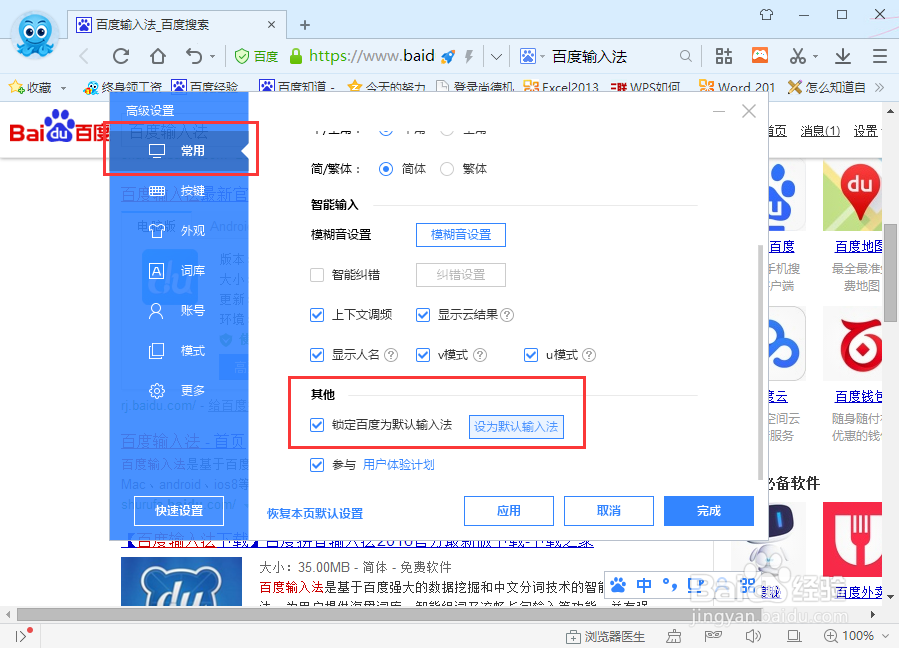The width and height of the screenshot is (899, 648).
Task: Show more bookmarks chevron
Action: (x=880, y=87)
